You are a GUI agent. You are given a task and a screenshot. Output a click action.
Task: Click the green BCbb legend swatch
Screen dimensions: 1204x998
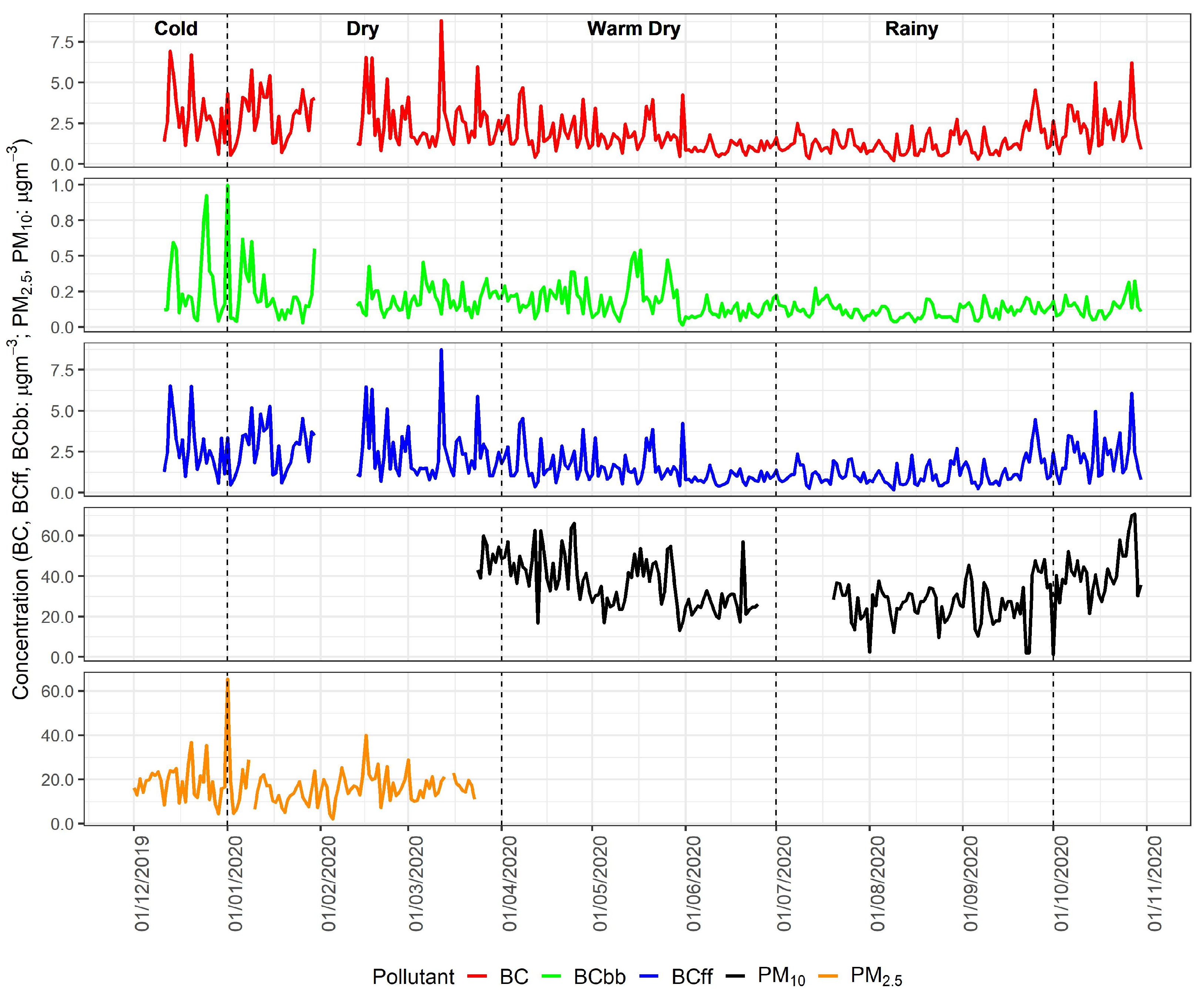[x=551, y=976]
